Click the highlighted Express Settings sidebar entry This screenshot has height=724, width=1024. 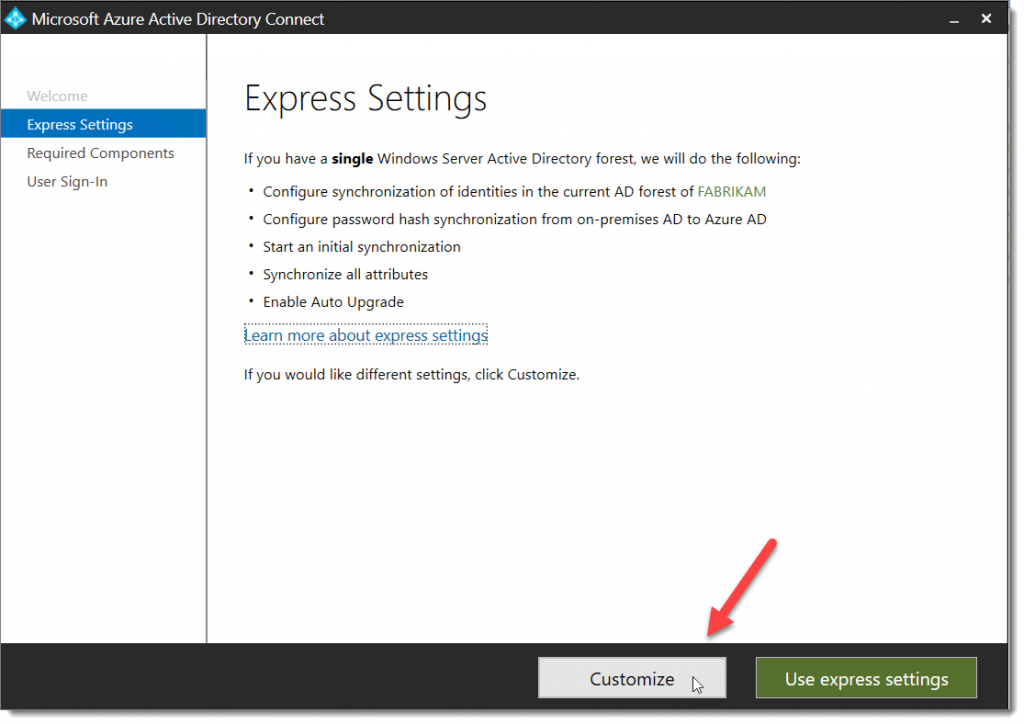coord(81,124)
